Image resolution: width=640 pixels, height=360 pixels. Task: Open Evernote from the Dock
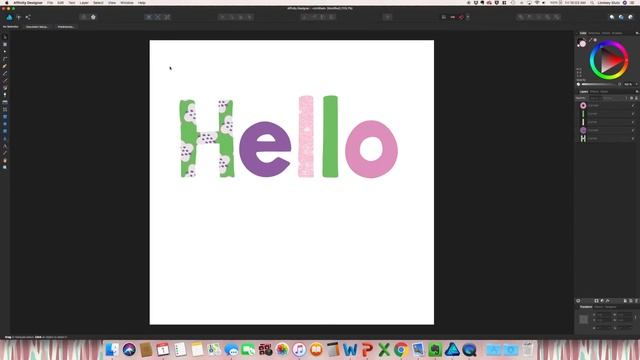(x=435, y=350)
